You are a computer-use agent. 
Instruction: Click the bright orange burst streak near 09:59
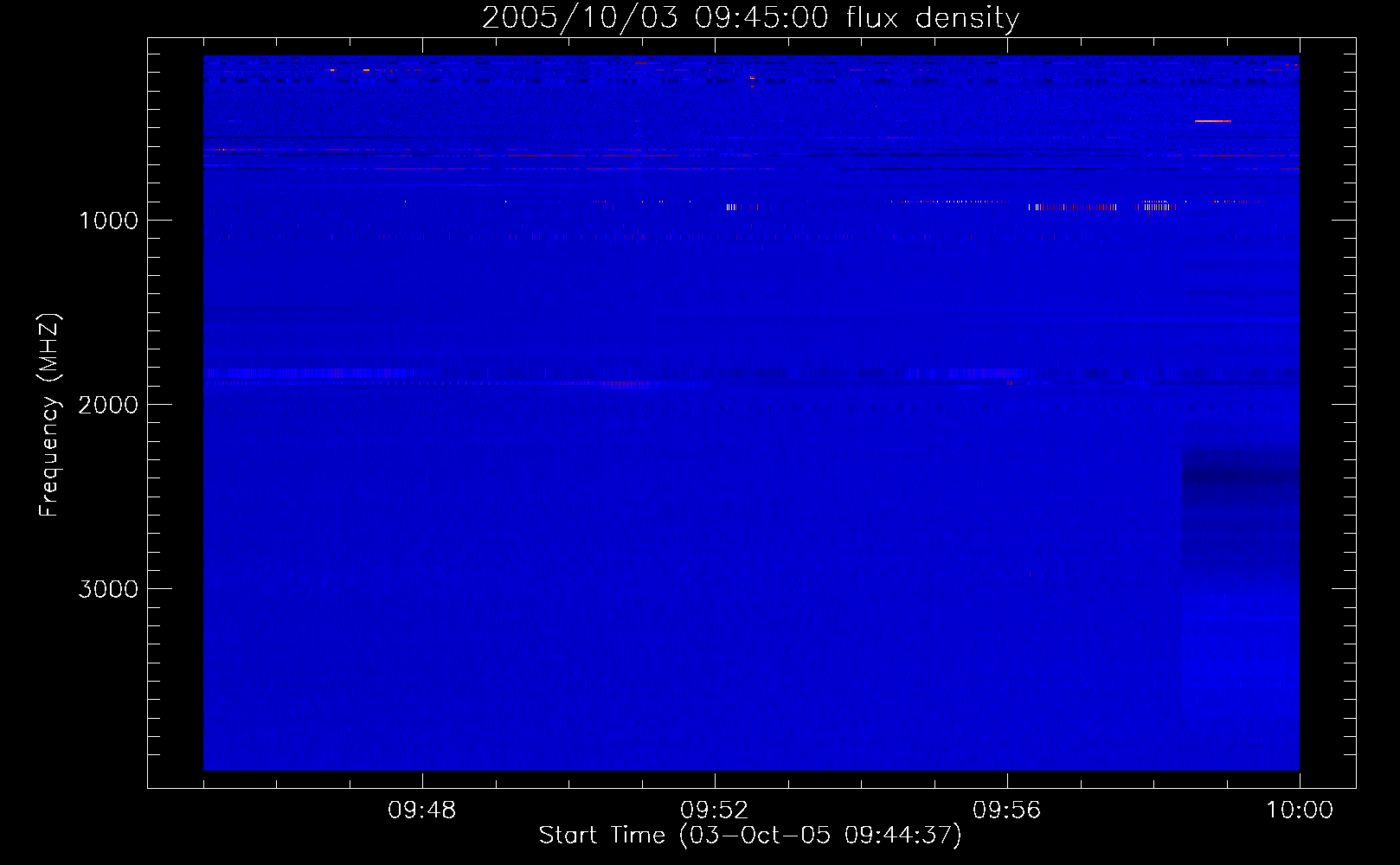[1212, 121]
